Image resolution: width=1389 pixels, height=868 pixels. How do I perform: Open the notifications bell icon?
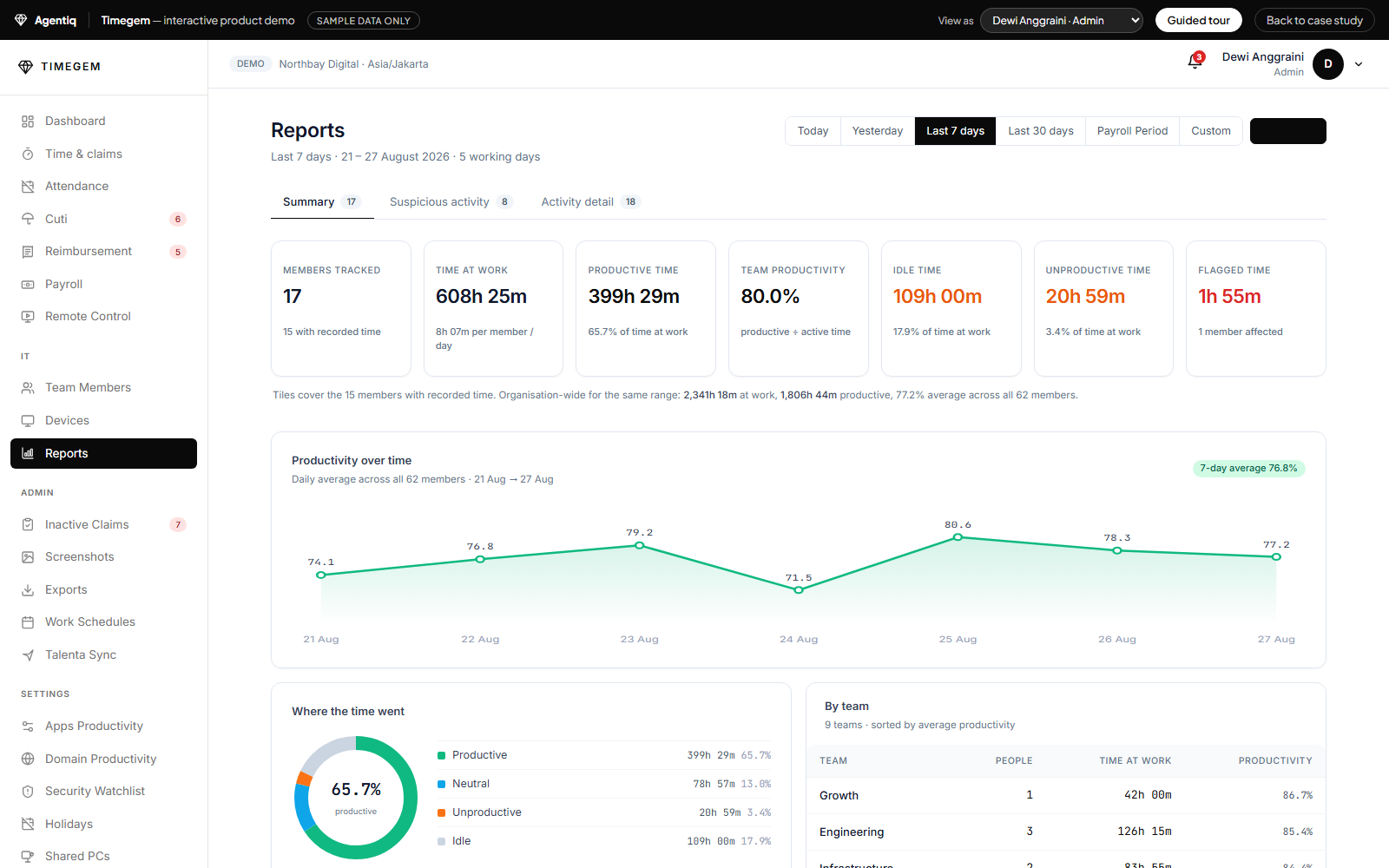1195,62
